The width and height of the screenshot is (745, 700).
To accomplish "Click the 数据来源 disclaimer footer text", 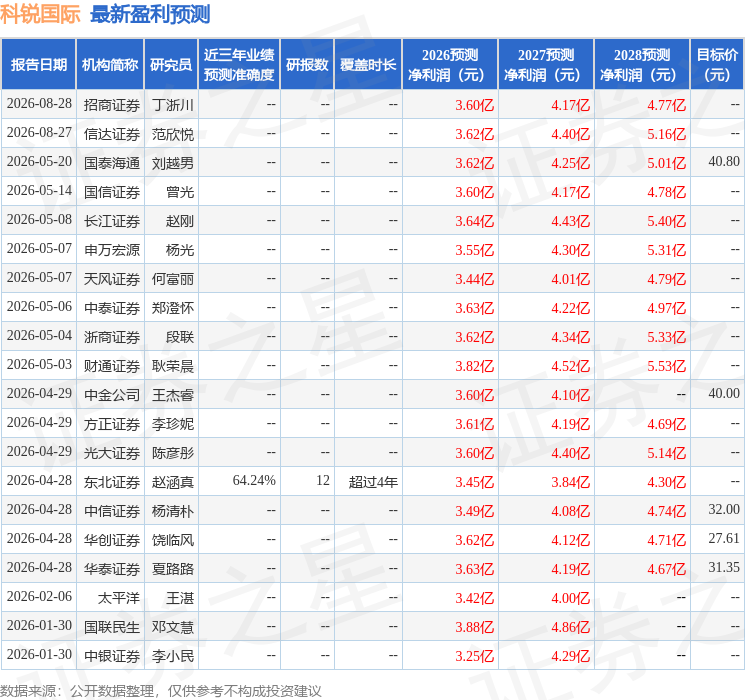I will (161, 691).
